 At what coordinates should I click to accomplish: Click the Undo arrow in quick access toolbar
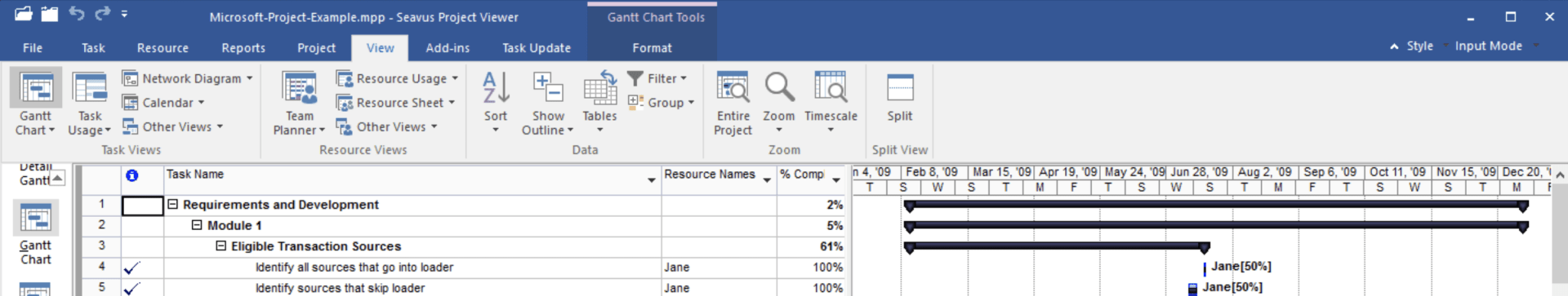(76, 14)
